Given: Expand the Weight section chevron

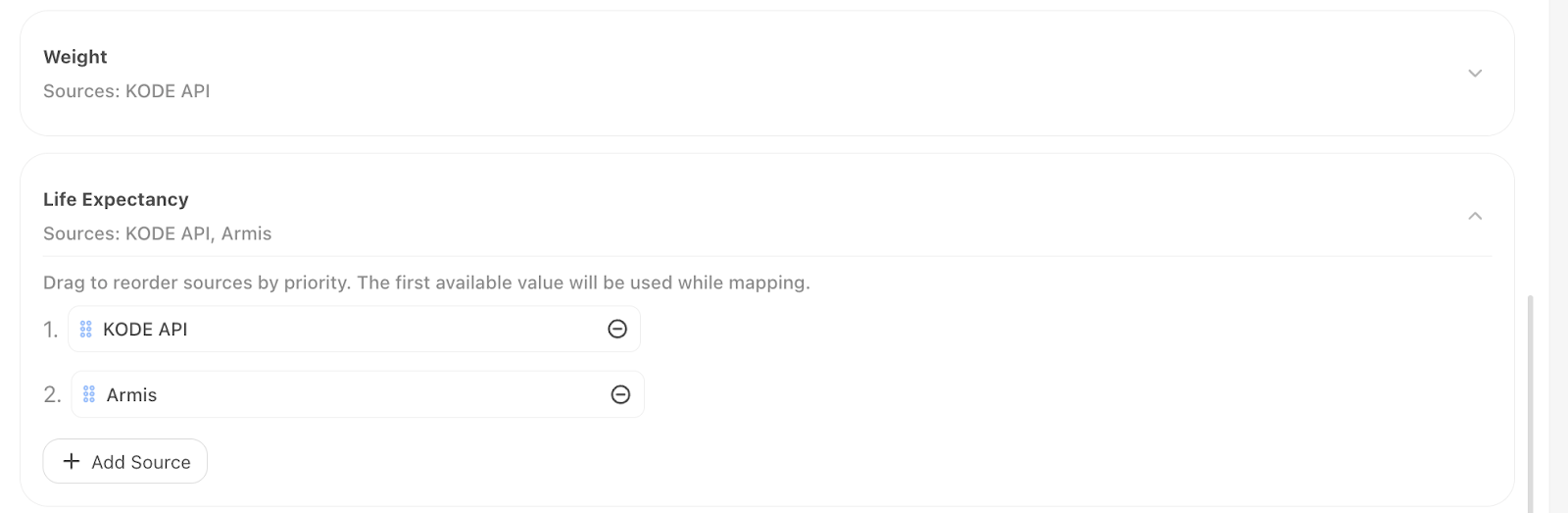Looking at the screenshot, I should pyautogui.click(x=1474, y=74).
